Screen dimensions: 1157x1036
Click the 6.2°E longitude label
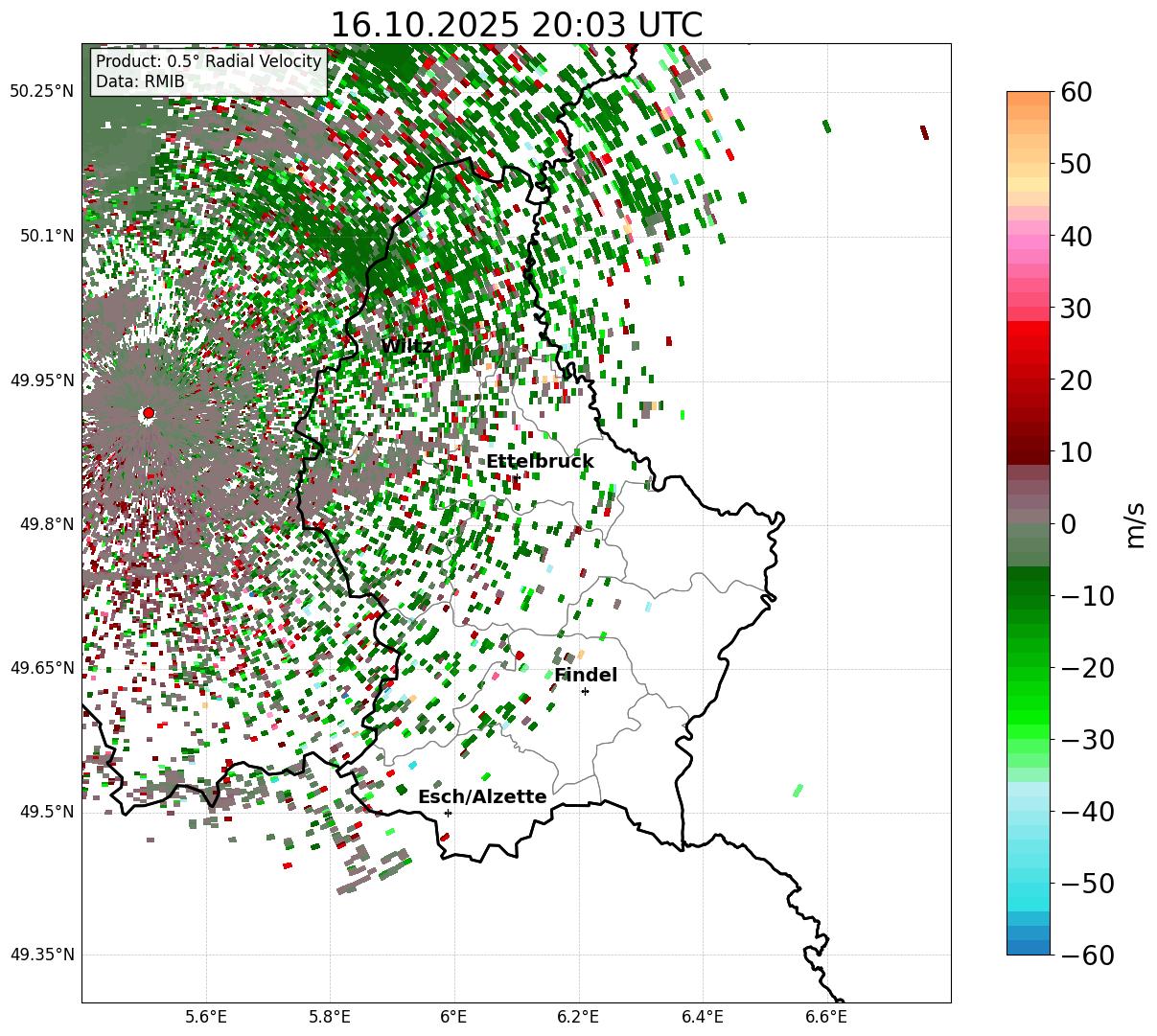click(x=578, y=1018)
